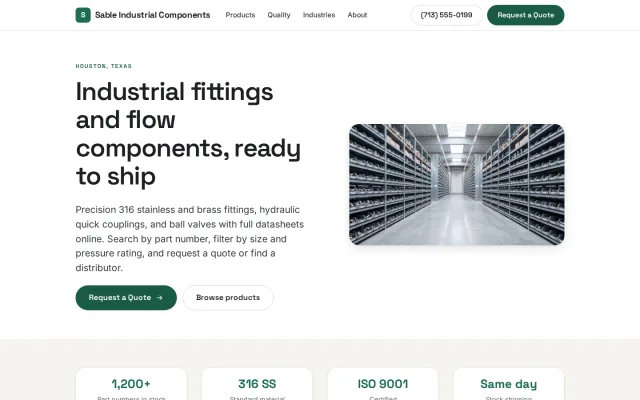This screenshot has height=400, width=640.
Task: Open the Products menu item
Action: click(x=240, y=15)
